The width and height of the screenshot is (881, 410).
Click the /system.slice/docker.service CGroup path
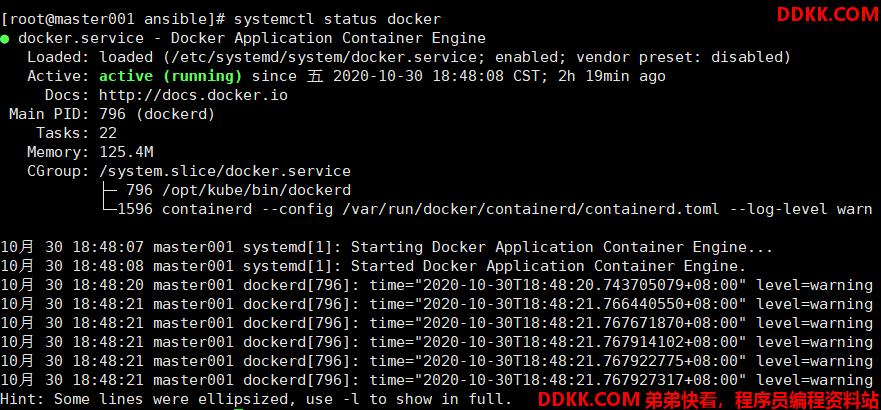225,171
